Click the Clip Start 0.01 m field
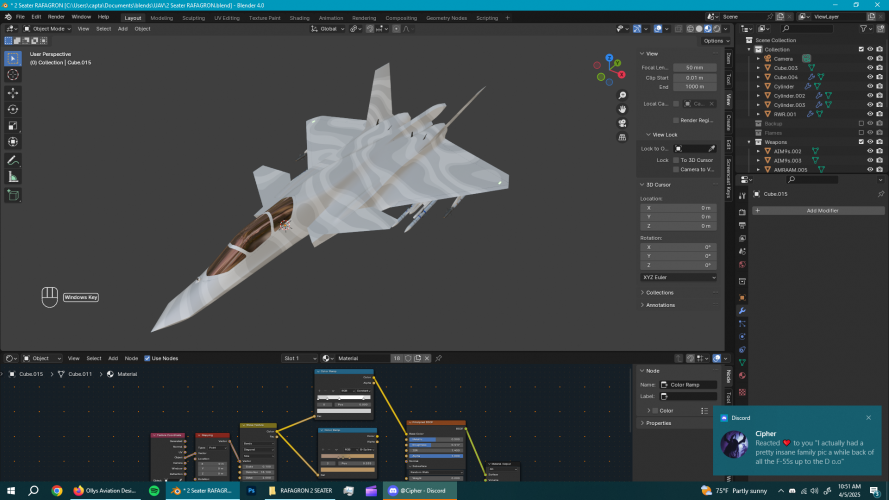 [695, 78]
